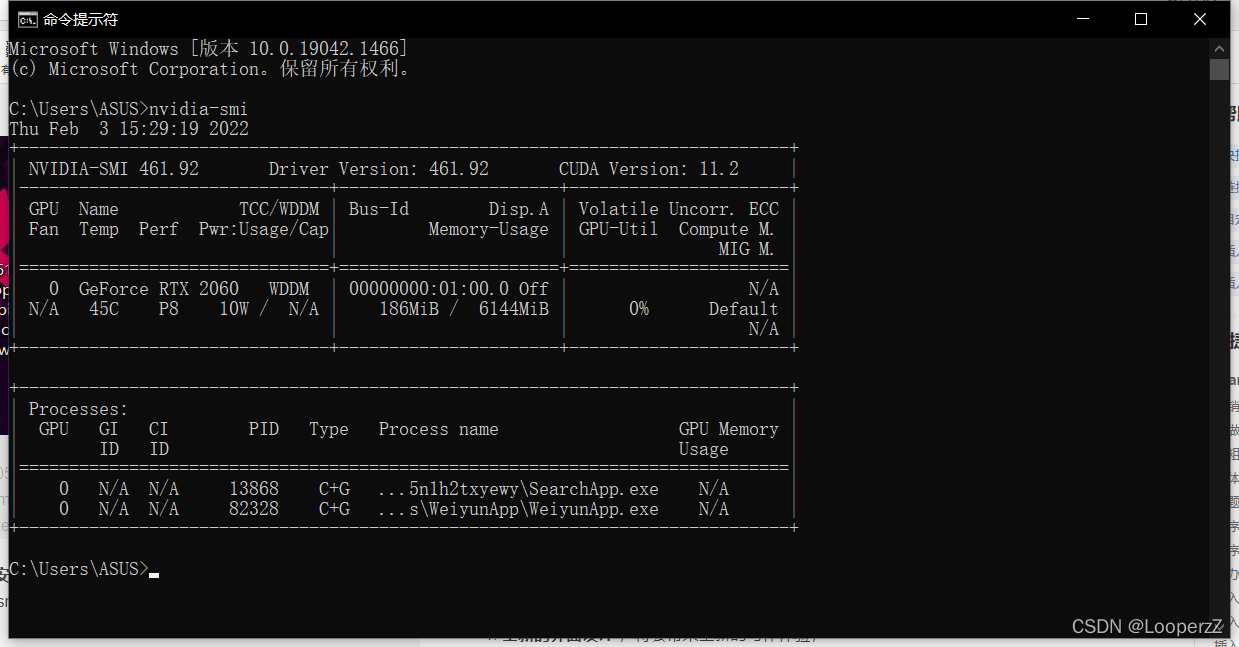
Task: Click the Pwr:Usage/Cap column header
Action: pos(264,229)
